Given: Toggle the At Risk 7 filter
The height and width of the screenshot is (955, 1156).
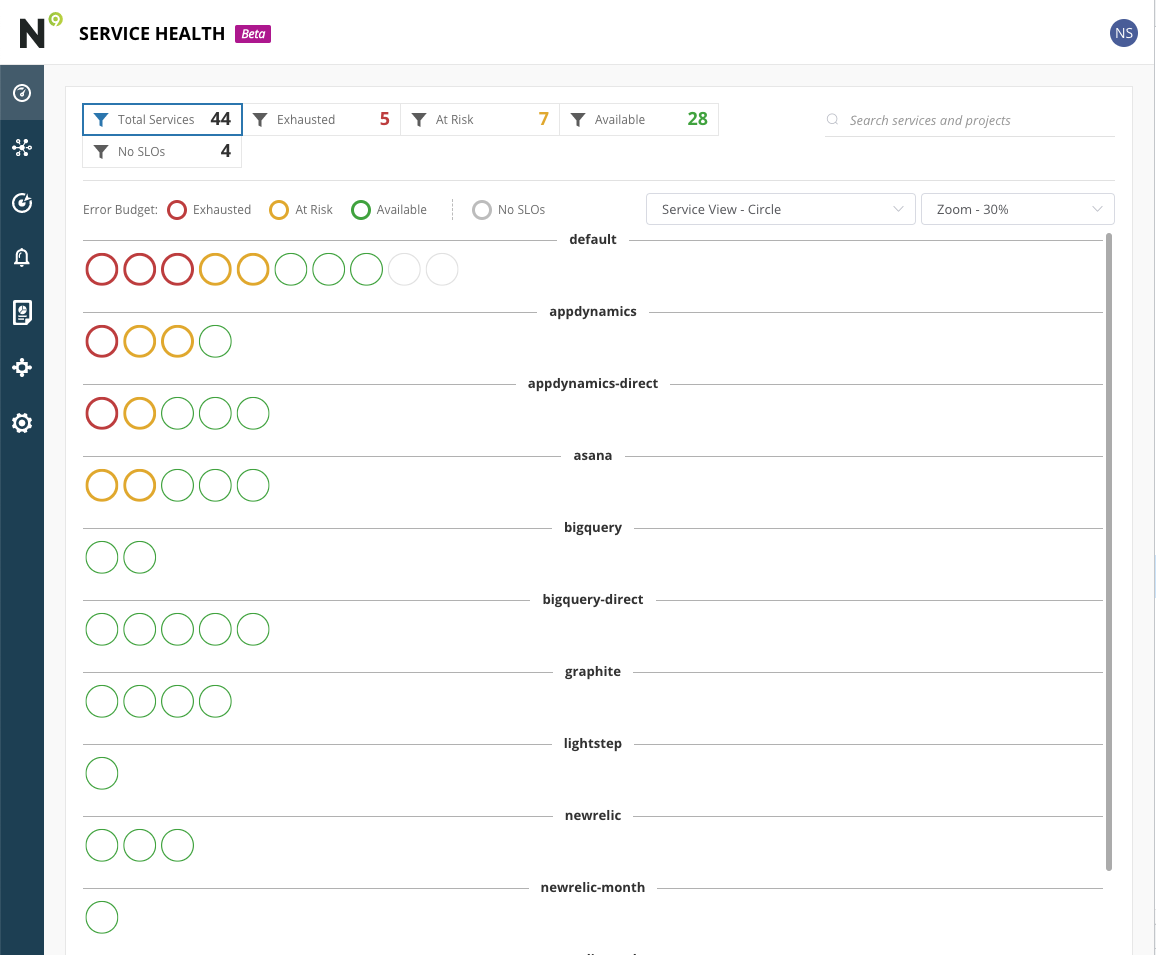Looking at the screenshot, I should pos(480,119).
